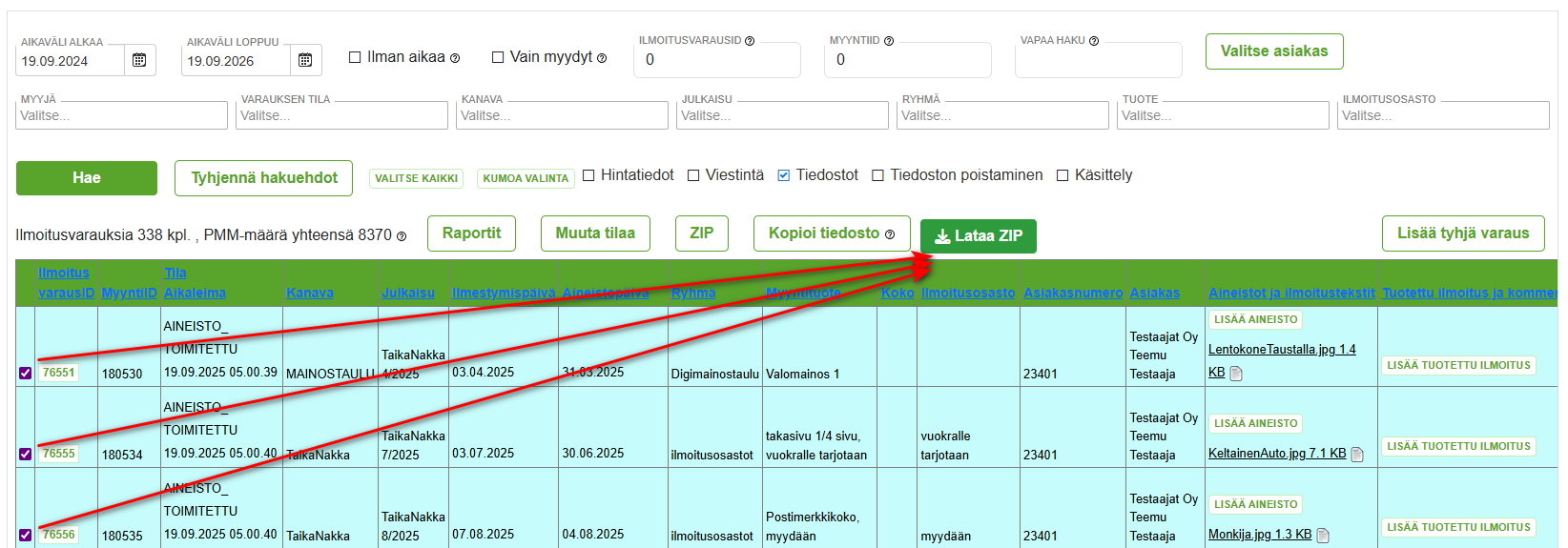Click the help icon next to VAPAA HAKU

1094,41
